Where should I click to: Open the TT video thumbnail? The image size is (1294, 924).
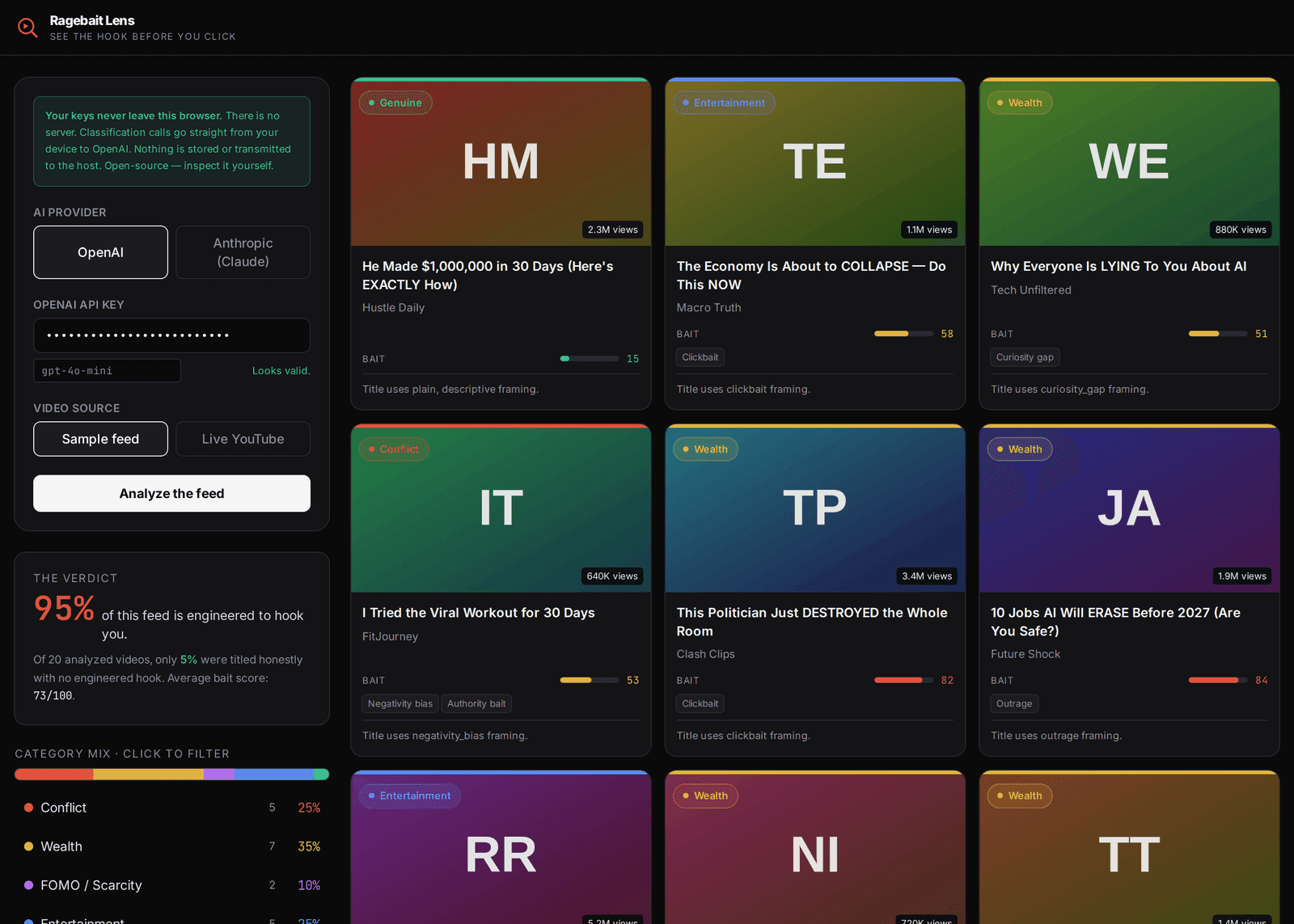tap(1129, 849)
